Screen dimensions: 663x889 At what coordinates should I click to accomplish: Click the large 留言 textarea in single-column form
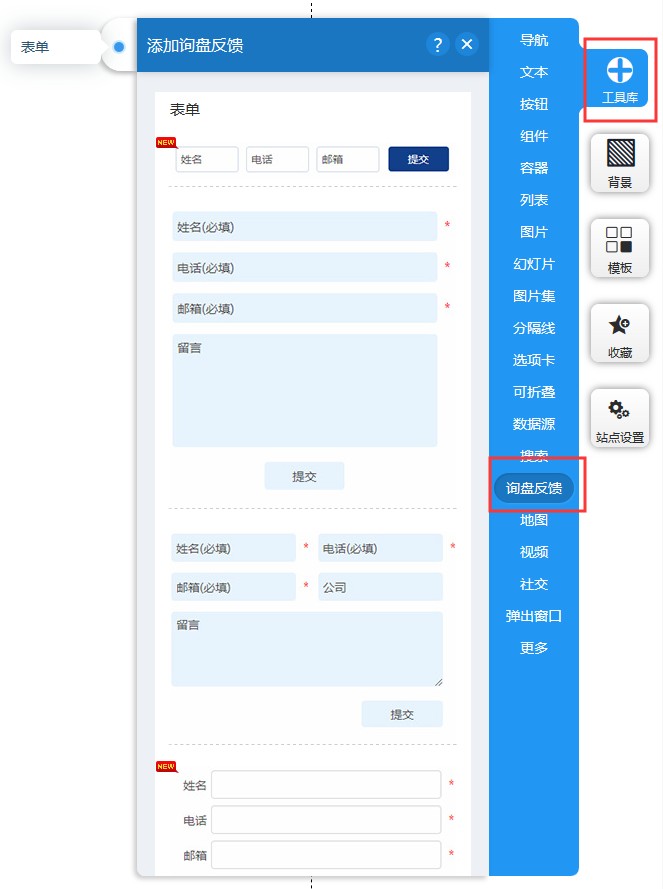[305, 391]
